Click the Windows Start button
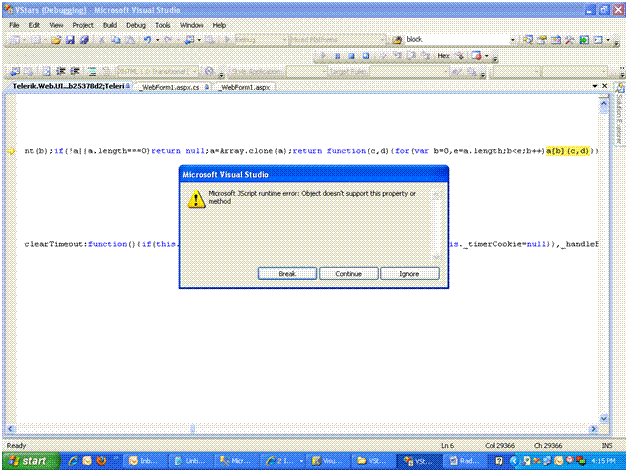 pyautogui.click(x=32, y=461)
